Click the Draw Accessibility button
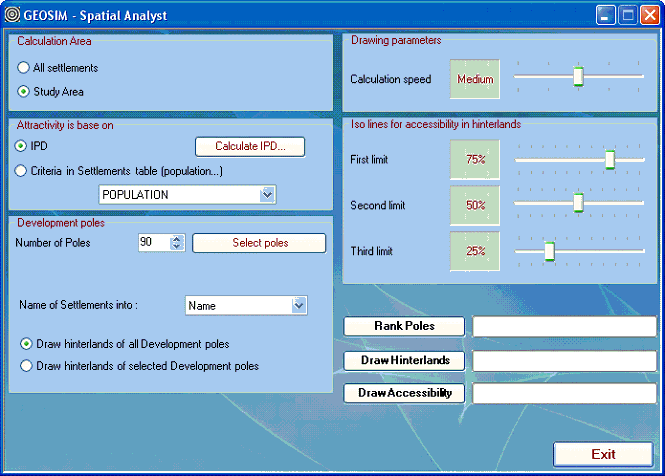This screenshot has width=665, height=476. [x=404, y=393]
